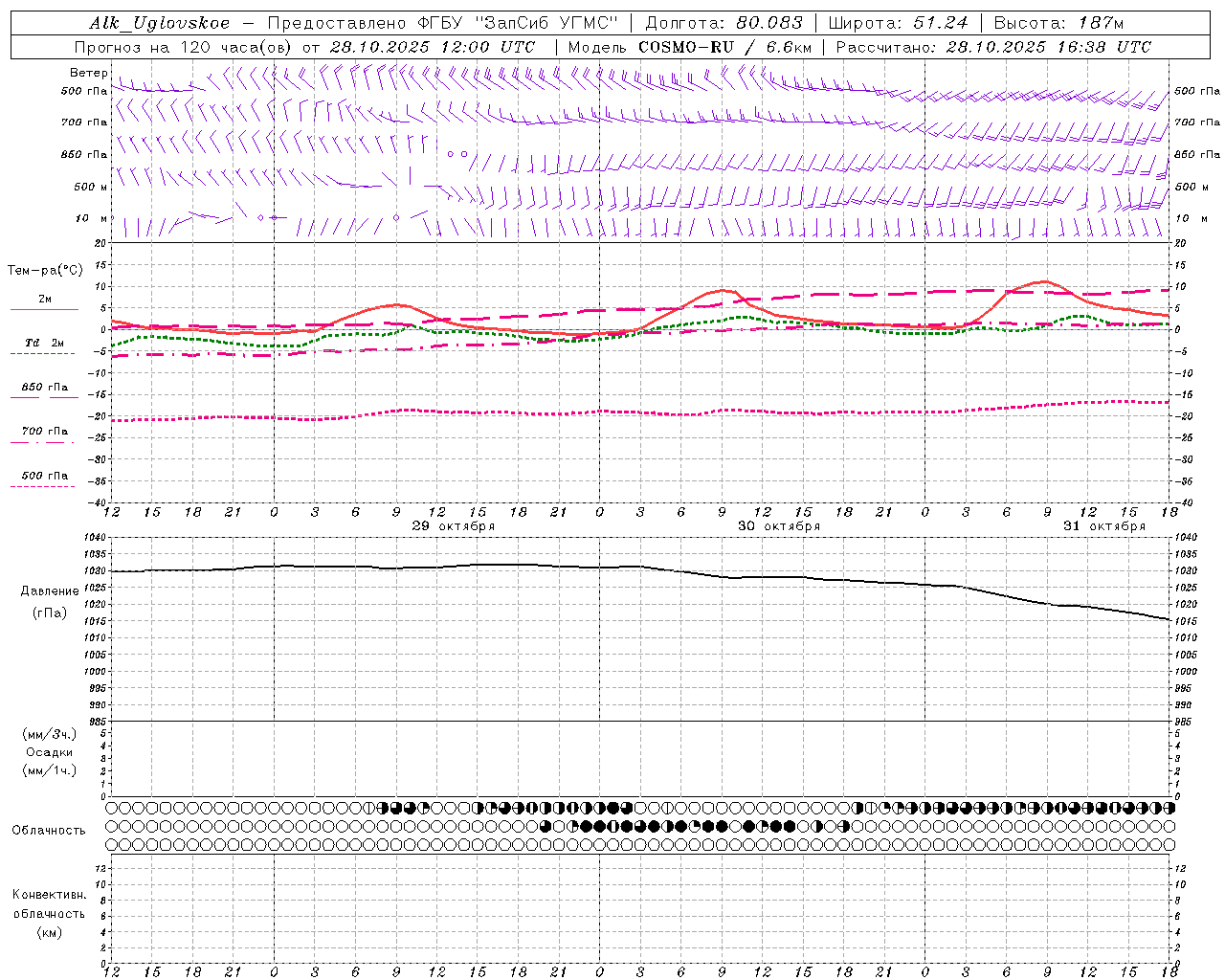Click the Давление panel label
Screen dimensions: 1225x980
pyautogui.click(x=50, y=591)
